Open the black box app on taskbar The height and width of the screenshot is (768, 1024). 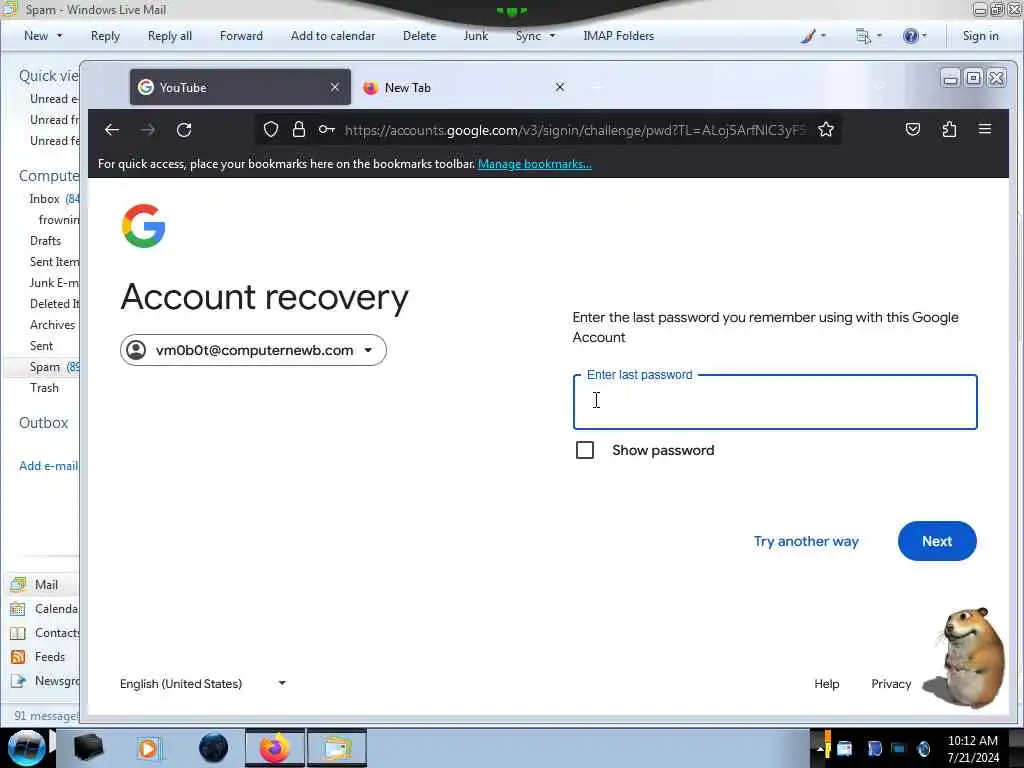pos(89,748)
